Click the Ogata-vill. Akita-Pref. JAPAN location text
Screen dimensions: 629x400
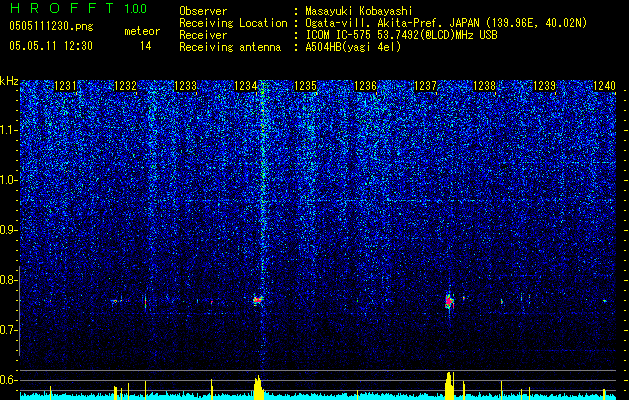pyautogui.click(x=446, y=23)
